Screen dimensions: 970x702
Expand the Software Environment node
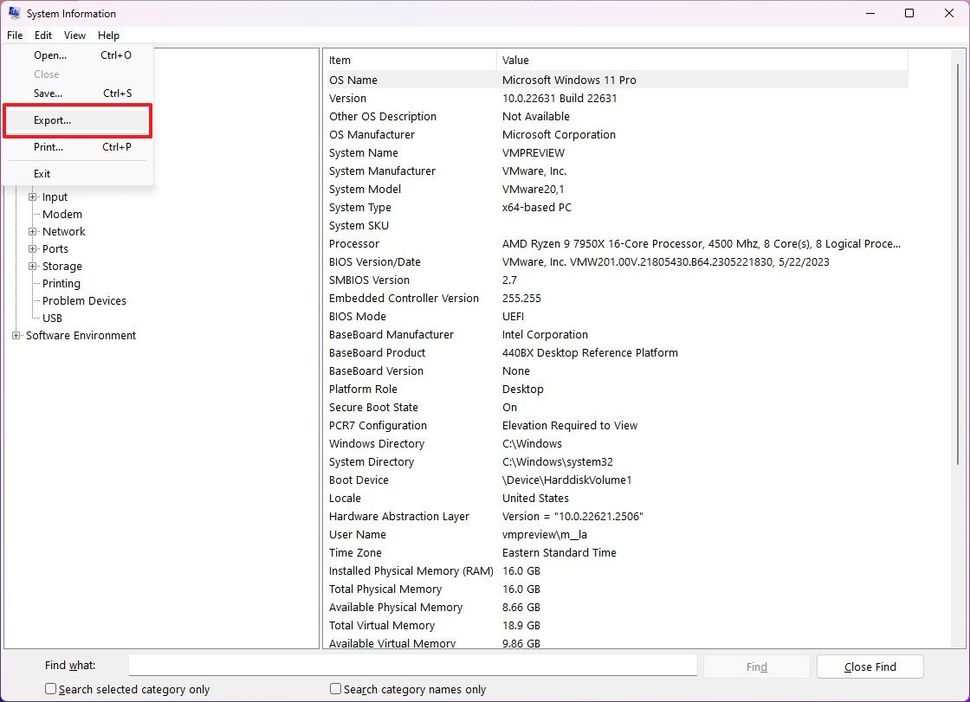click(x=15, y=335)
